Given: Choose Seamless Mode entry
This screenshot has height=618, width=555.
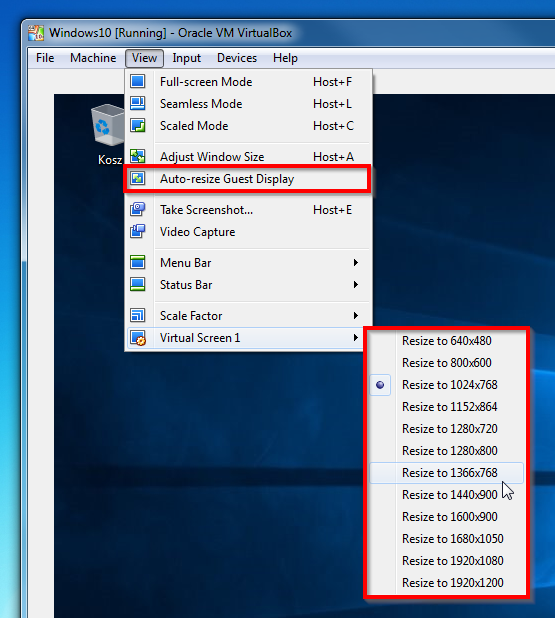Looking at the screenshot, I should point(248,104).
